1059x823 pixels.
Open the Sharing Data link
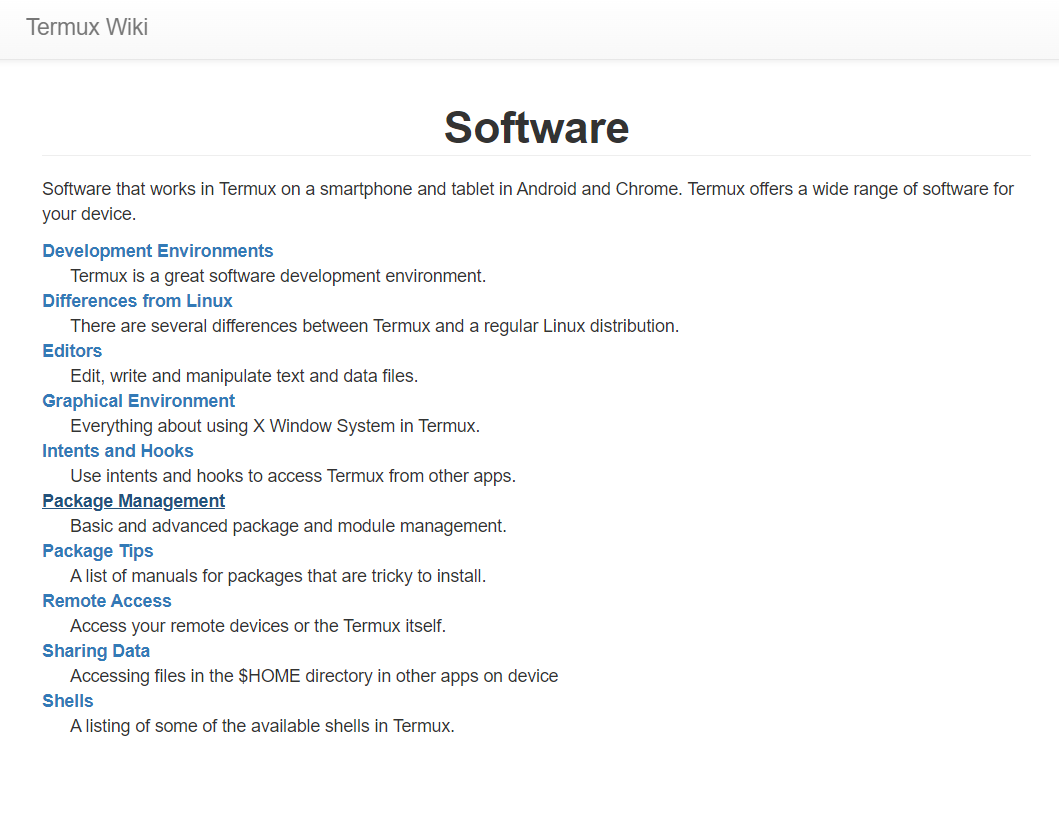point(96,651)
